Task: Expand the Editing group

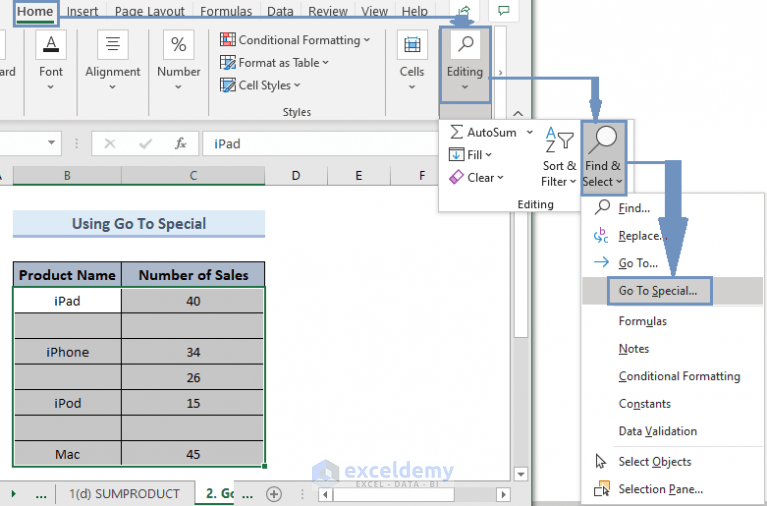Action: click(465, 65)
